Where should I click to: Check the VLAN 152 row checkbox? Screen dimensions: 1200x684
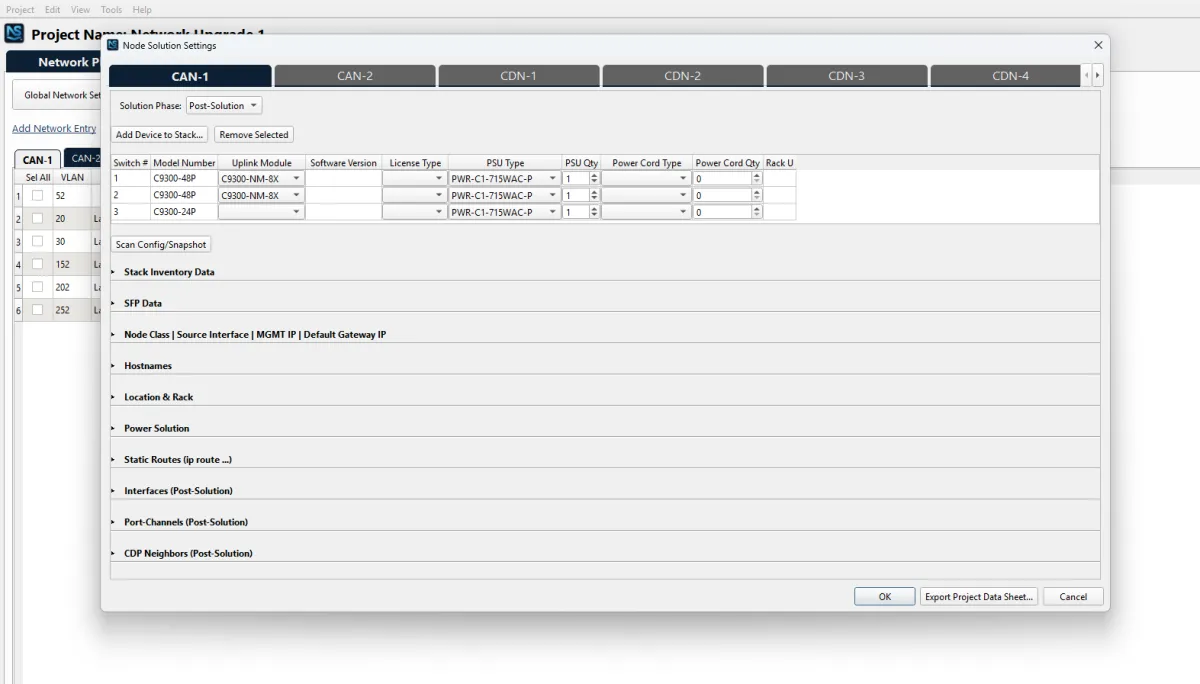(x=37, y=264)
